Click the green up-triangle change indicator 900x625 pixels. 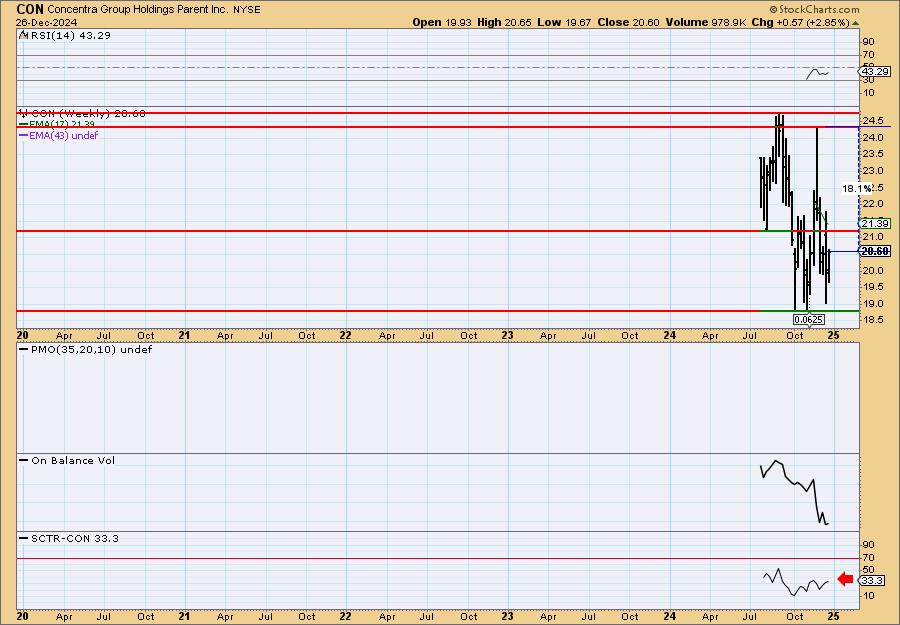pyautogui.click(x=855, y=23)
